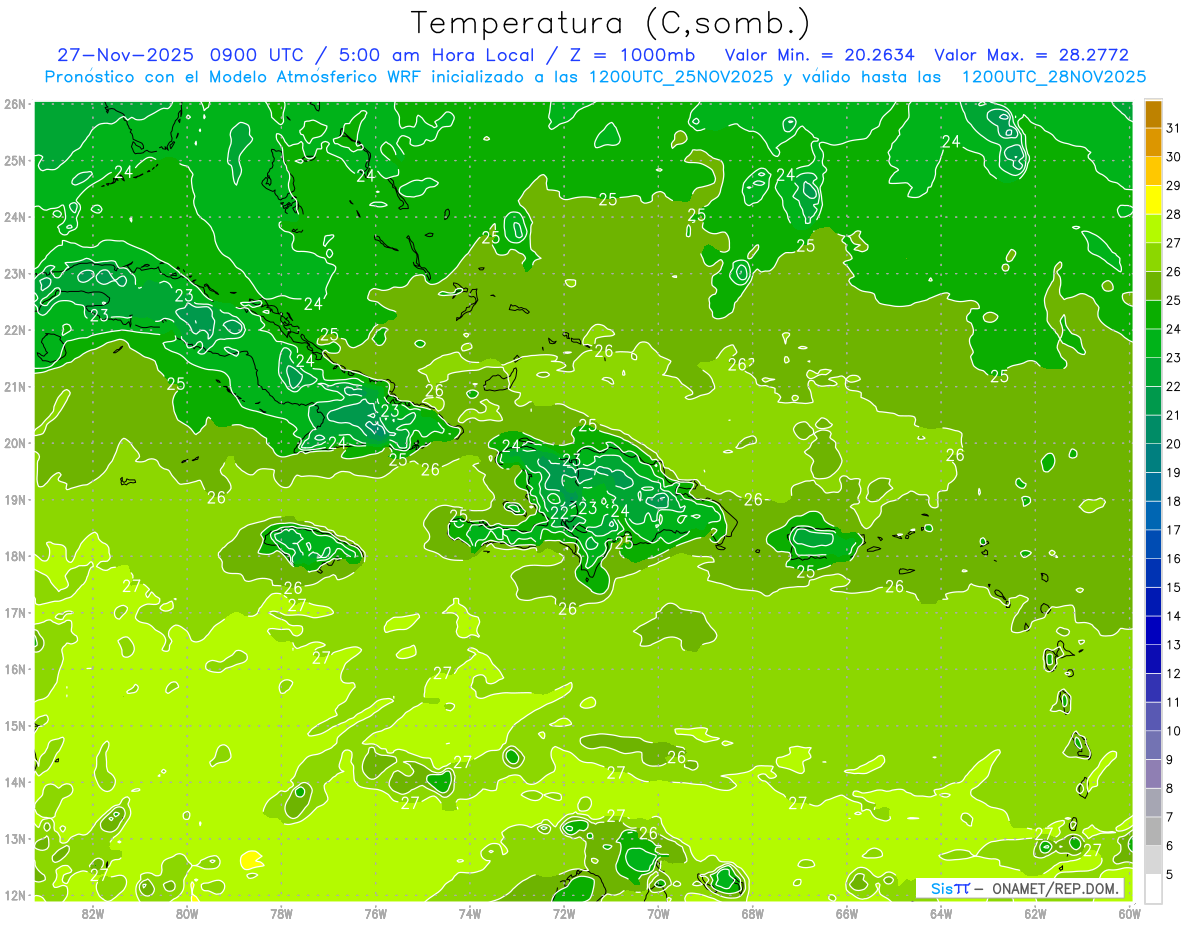Pick the gray colorbar swatch between 6 and 7
Screen dimensions: 1200x927
[1153, 831]
